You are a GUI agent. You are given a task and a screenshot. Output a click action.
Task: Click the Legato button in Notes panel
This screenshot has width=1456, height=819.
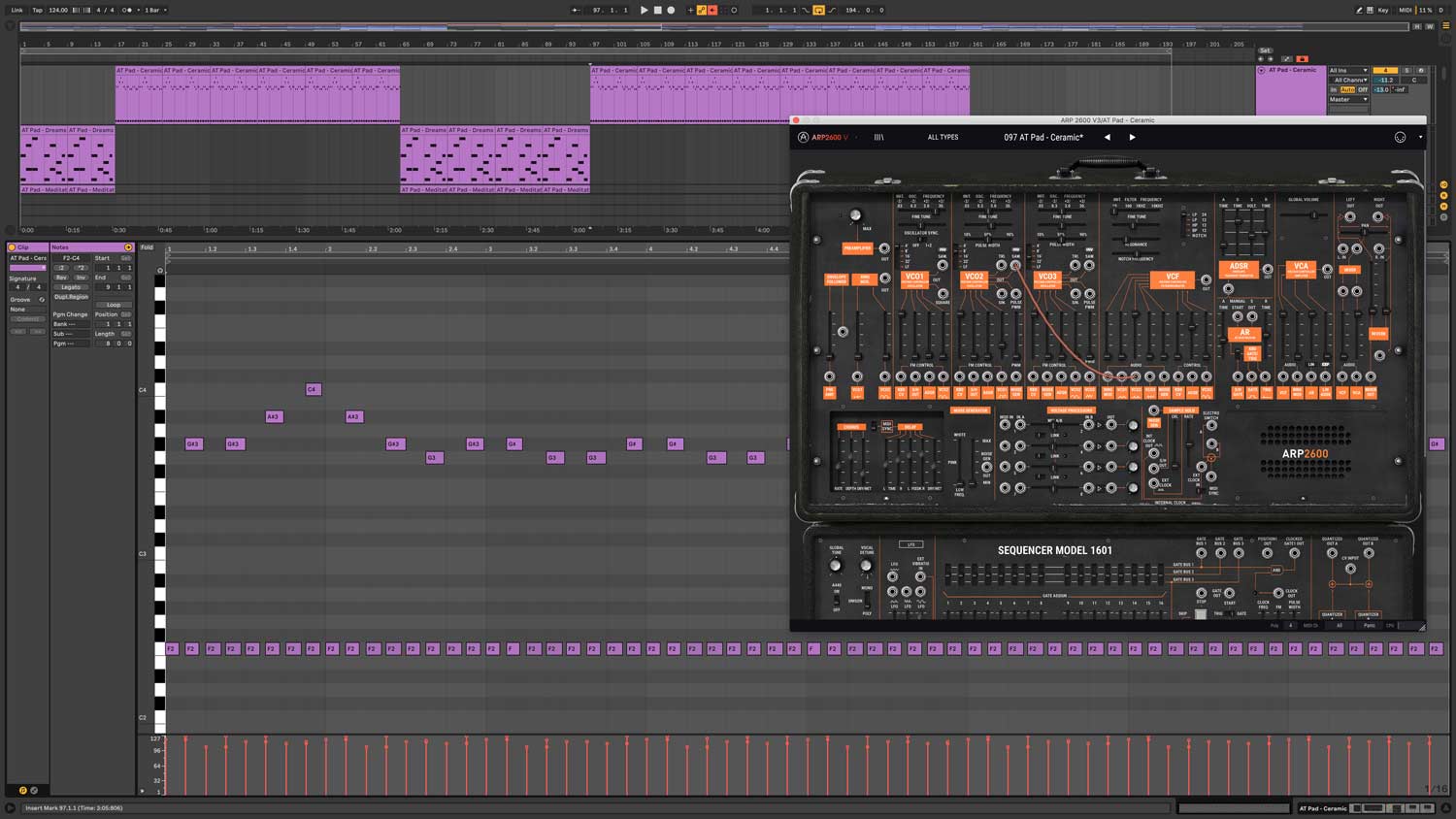tap(71, 287)
